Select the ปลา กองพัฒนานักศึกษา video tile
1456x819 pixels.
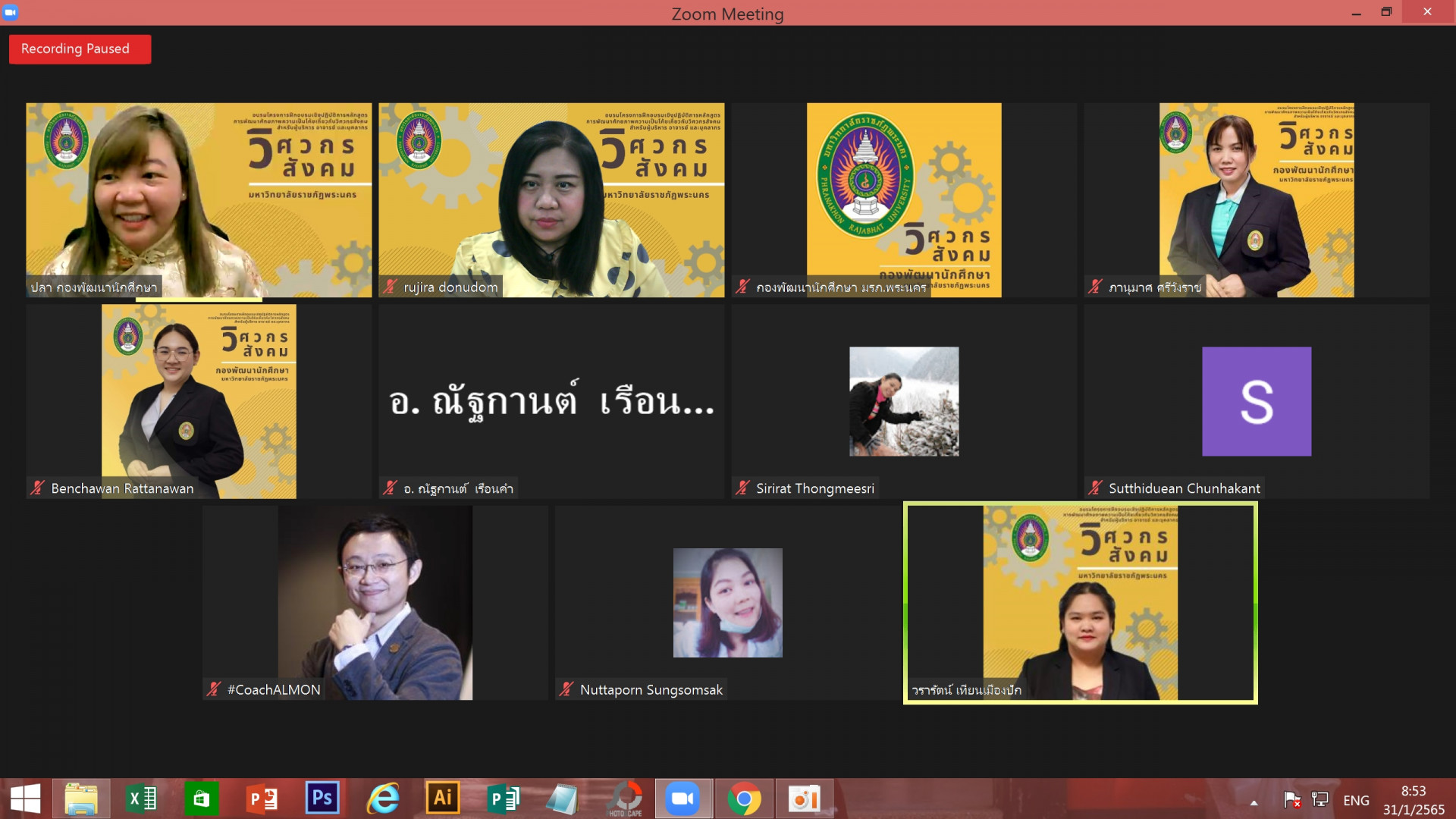pyautogui.click(x=199, y=200)
